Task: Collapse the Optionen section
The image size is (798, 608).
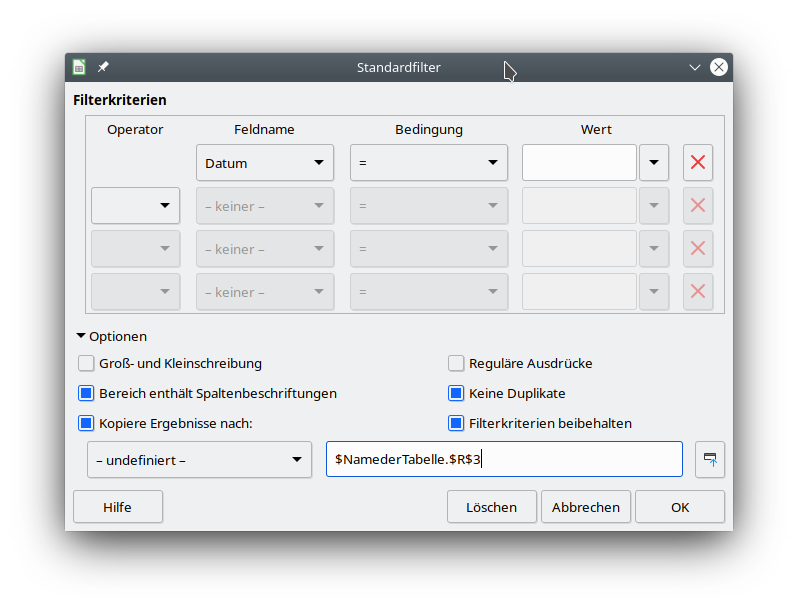Action: (82, 336)
